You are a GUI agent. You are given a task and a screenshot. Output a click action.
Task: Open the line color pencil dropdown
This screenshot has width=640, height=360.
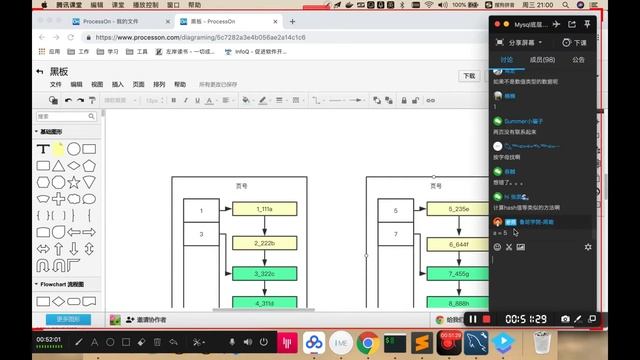(x=264, y=100)
